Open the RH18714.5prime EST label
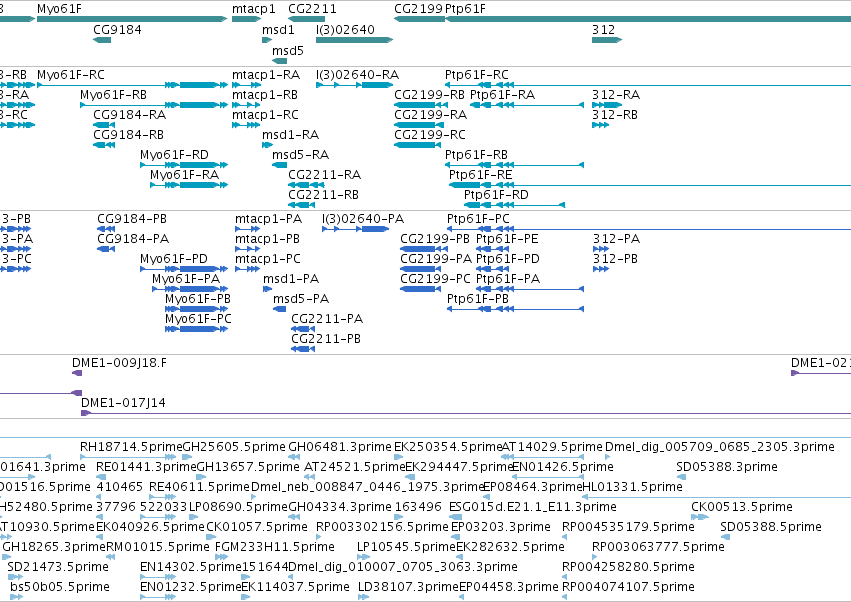Screen dimensions: 851x602 (131, 447)
